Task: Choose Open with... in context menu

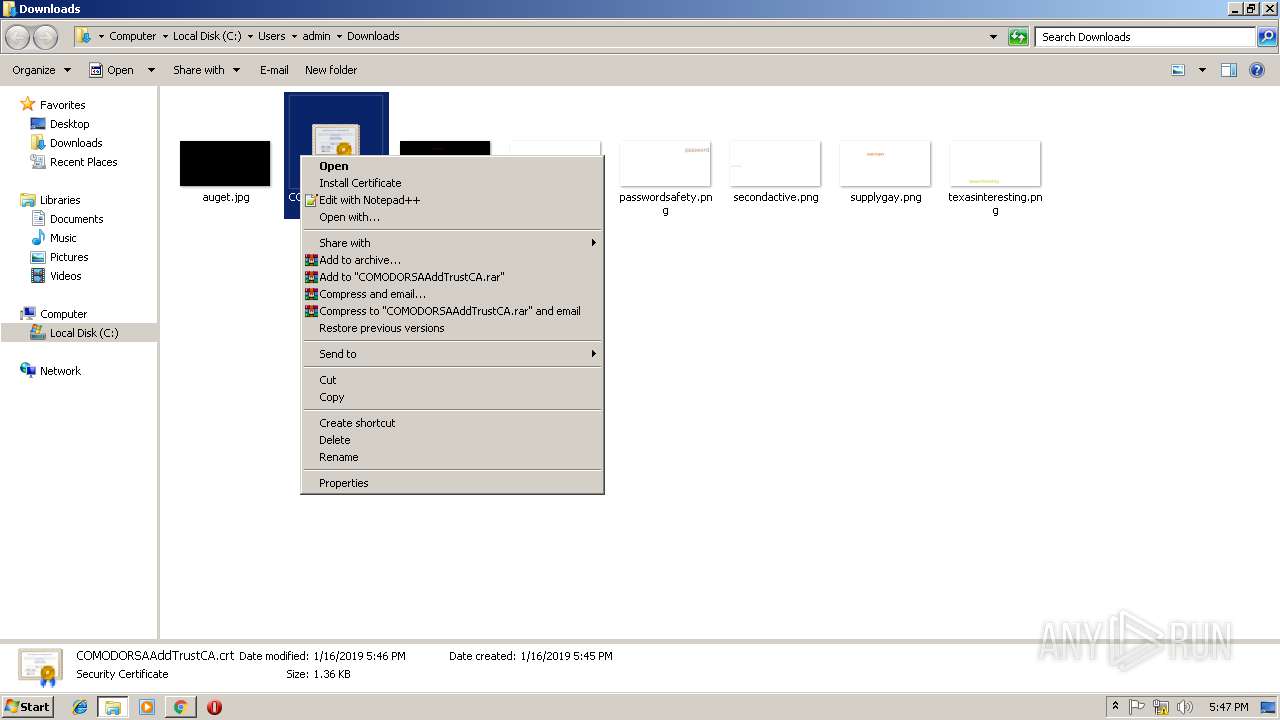Action: click(452, 217)
